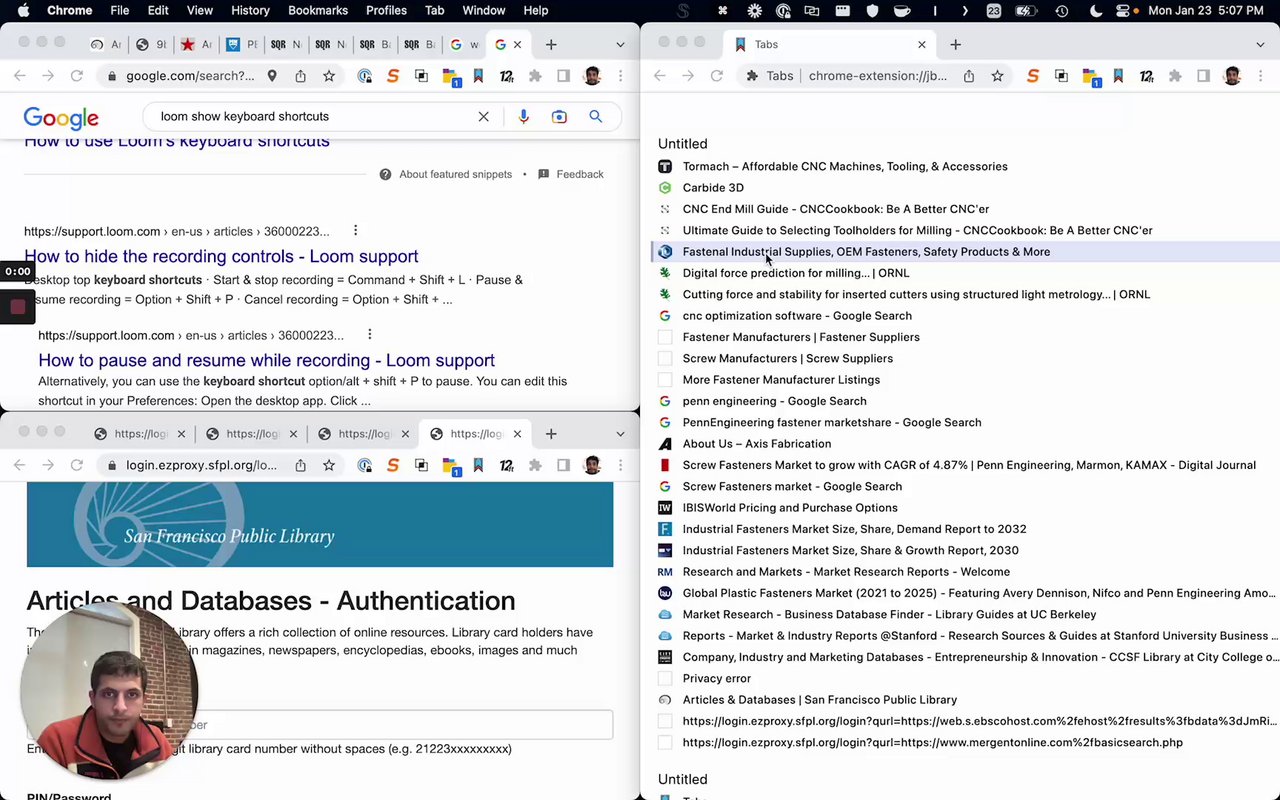Click the Feedback link under the snippet
Image resolution: width=1280 pixels, height=800 pixels.
(x=570, y=174)
